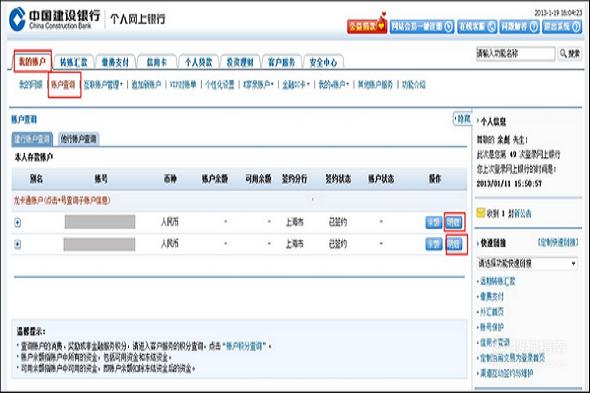This screenshot has width=590, height=393.
Task: Click 定制当前交易为登录首页 link
Action: click(x=512, y=358)
